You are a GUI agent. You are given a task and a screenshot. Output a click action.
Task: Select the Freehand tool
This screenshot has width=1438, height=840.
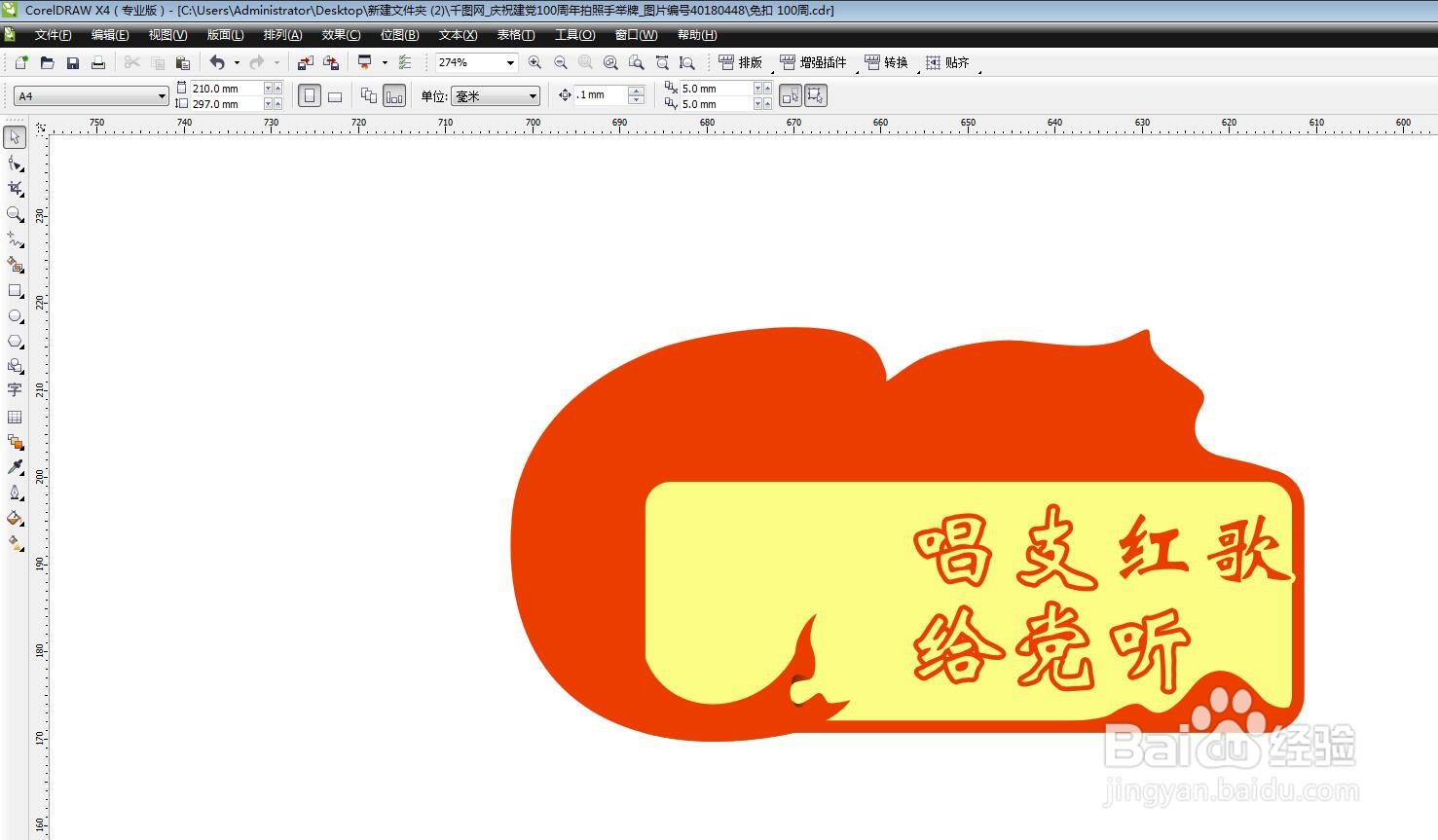coord(15,239)
